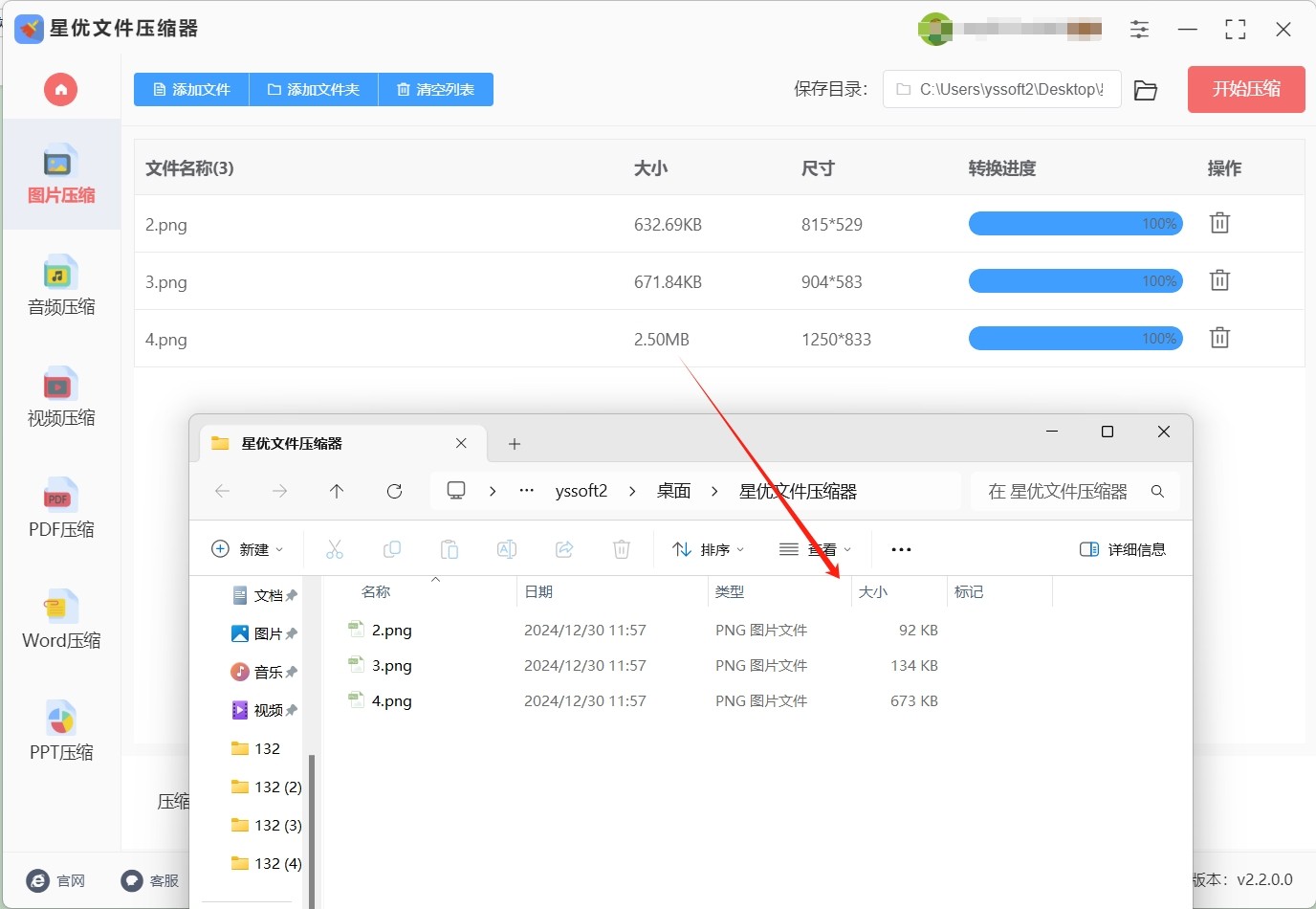This screenshot has width=1316, height=909.
Task: Open the 排序 sort dropdown
Action: click(x=709, y=549)
